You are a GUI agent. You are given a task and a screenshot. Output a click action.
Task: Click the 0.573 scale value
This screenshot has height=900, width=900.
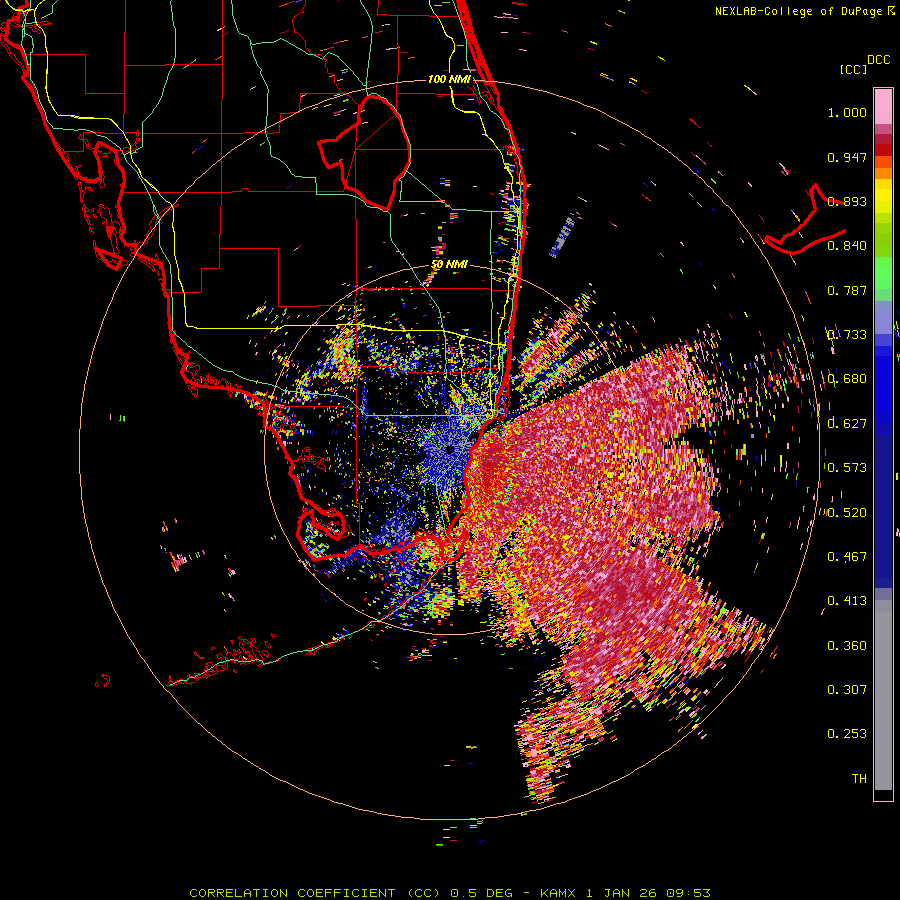click(x=847, y=468)
